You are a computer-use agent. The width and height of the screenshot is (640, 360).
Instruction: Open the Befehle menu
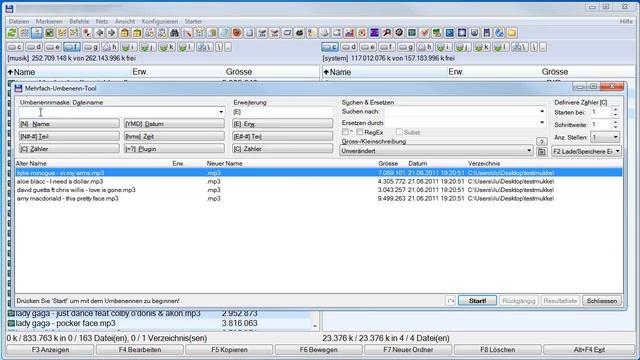[79, 21]
